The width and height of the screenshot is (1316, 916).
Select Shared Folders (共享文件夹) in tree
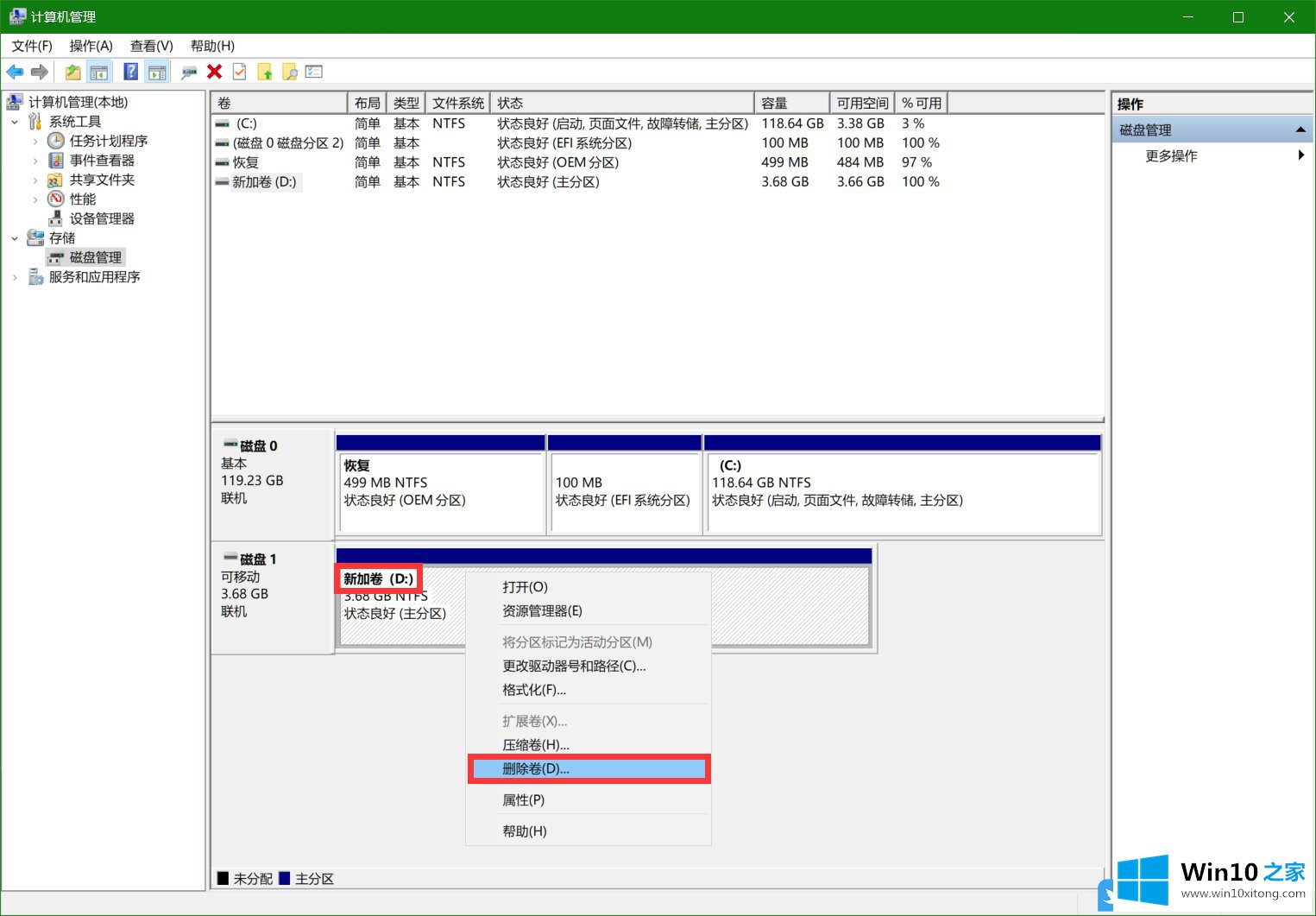click(x=102, y=180)
